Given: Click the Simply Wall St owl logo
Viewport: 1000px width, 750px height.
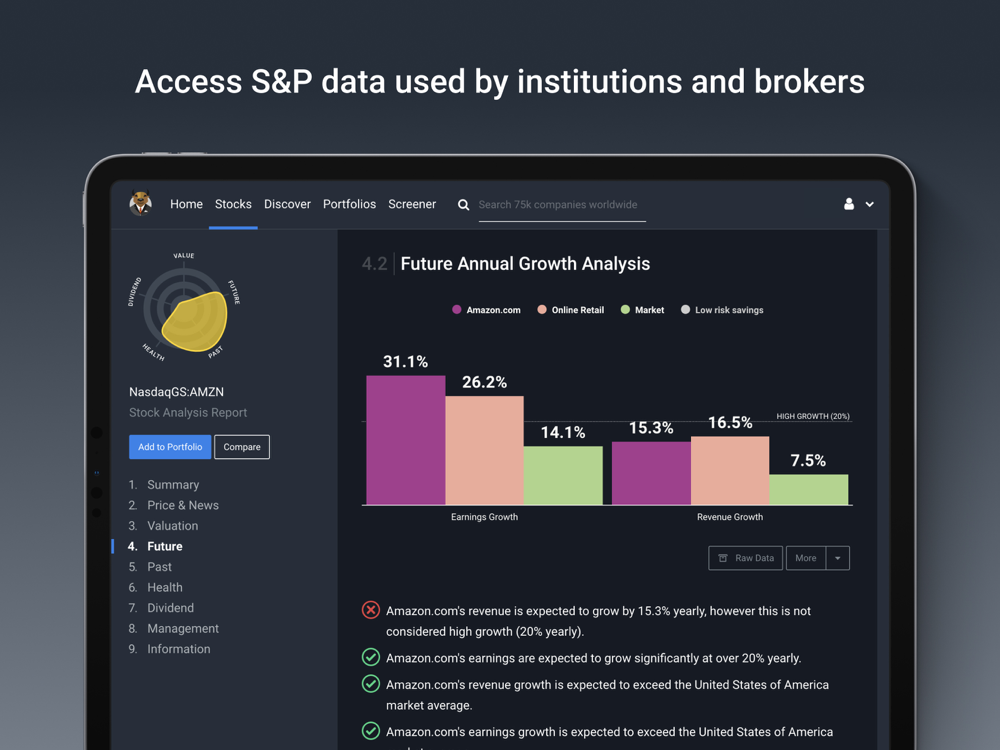Looking at the screenshot, I should pyautogui.click(x=141, y=204).
